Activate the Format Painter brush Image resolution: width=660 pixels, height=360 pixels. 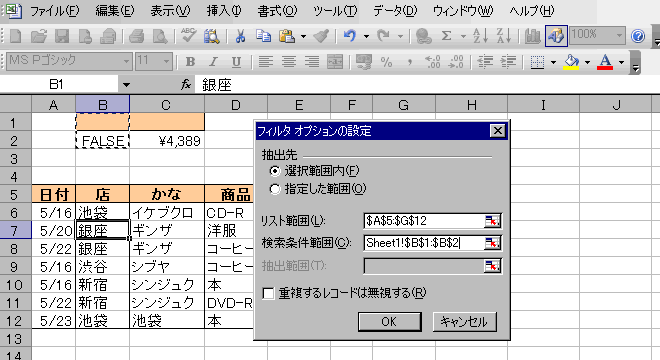click(321, 36)
